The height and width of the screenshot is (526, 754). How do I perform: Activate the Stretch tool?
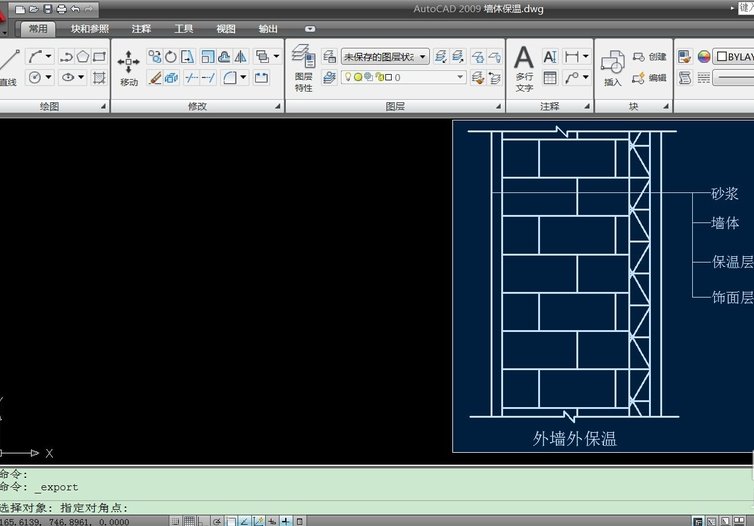tap(188, 57)
